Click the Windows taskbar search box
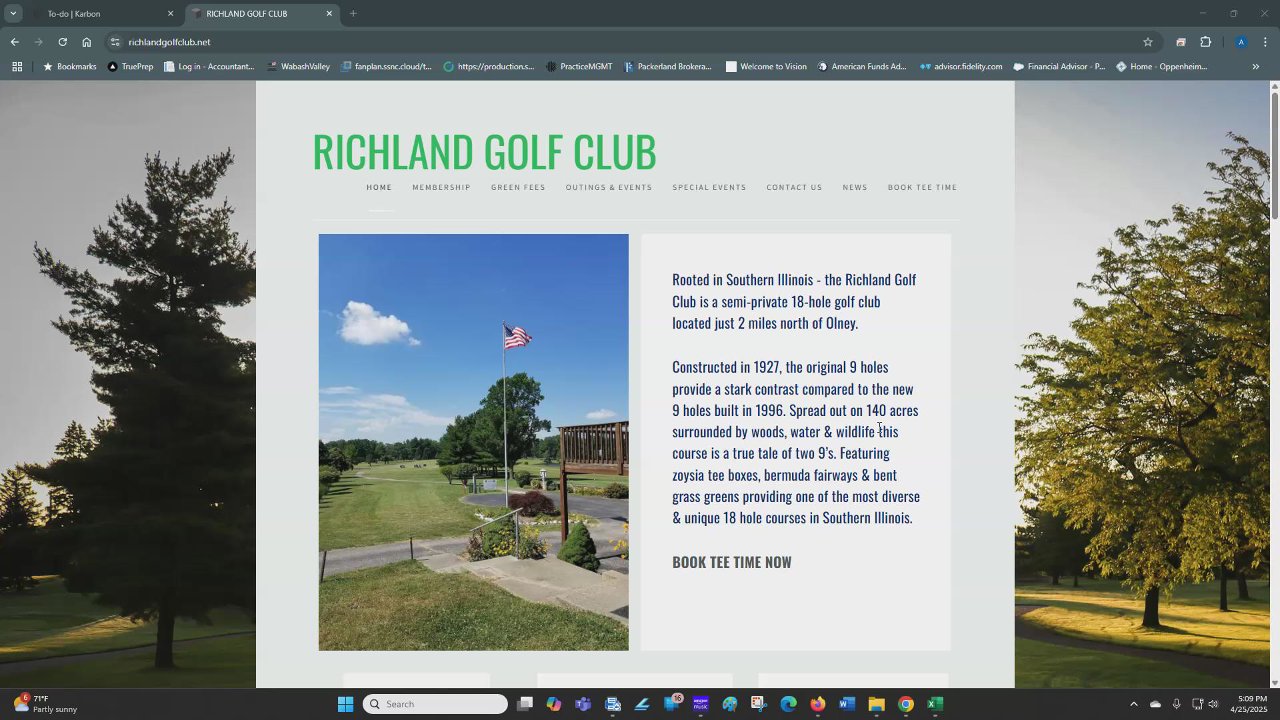 435,704
